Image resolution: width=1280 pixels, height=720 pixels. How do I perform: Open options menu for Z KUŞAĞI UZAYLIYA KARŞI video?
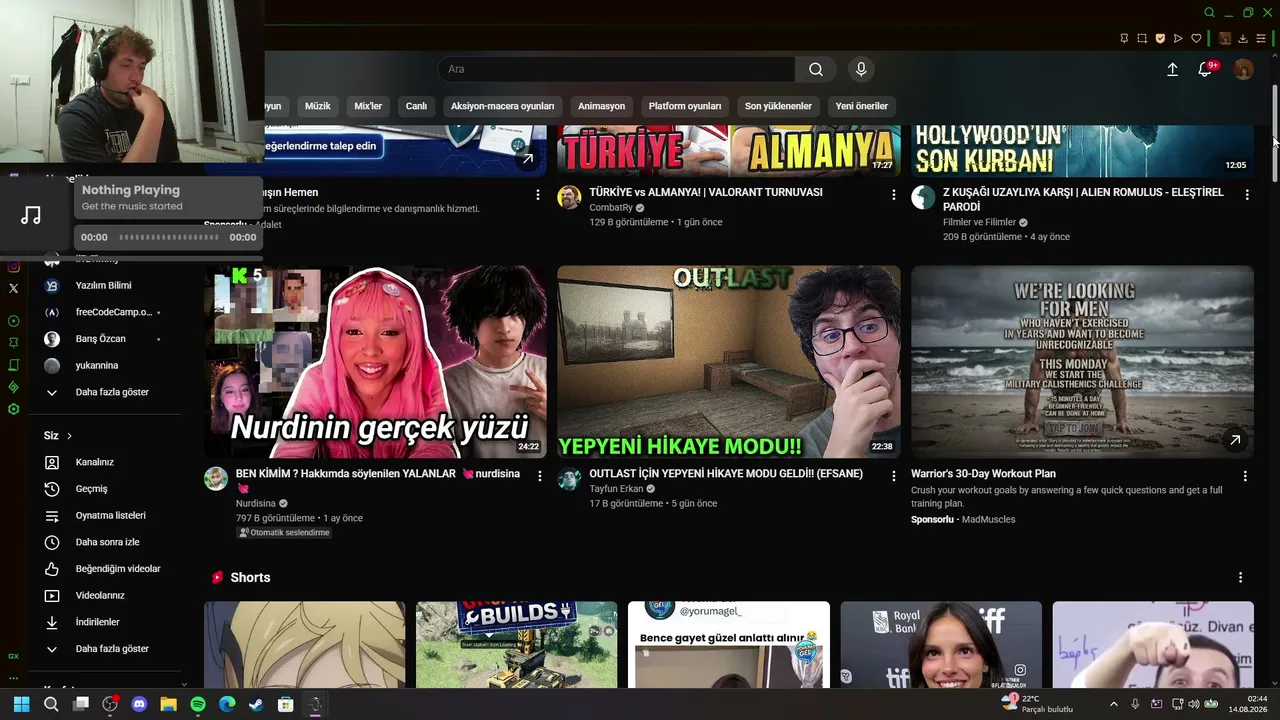pos(1247,195)
